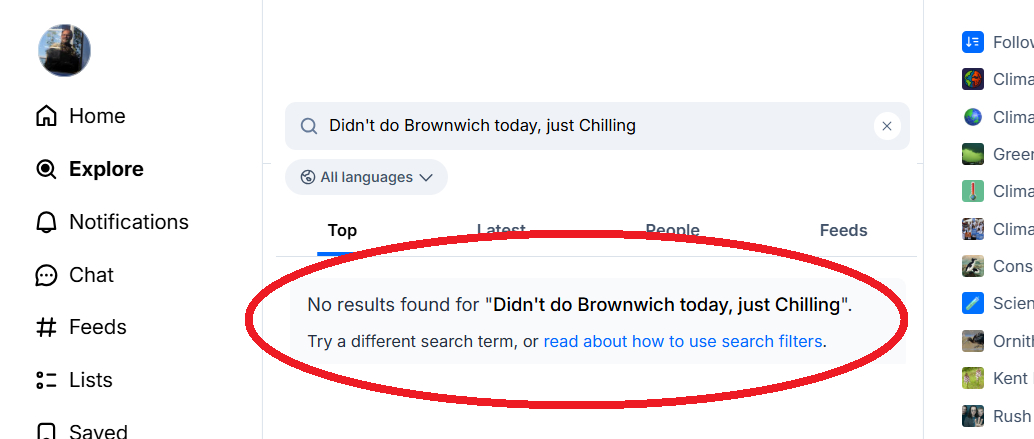Click the Feeds hashtag icon in sidebar
This screenshot has width=1034, height=439.
(x=46, y=327)
